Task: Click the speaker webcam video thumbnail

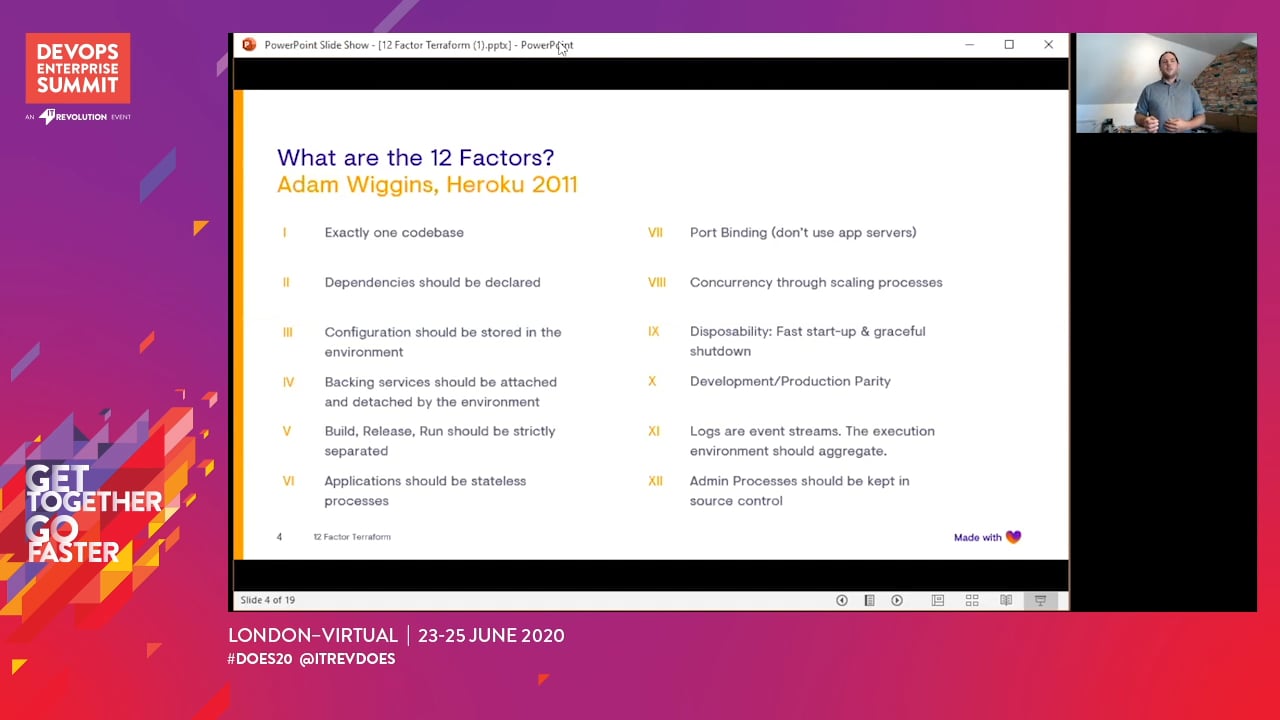Action: (1166, 84)
